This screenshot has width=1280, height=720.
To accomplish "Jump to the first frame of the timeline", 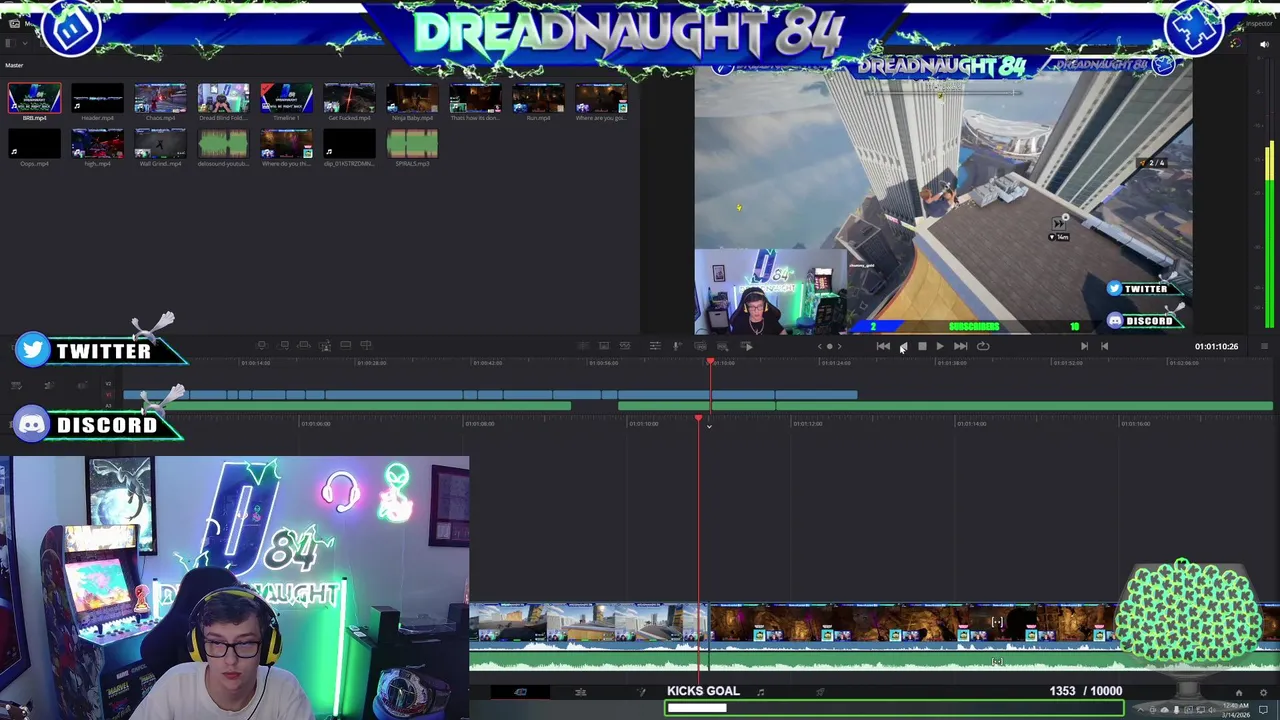I will (883, 346).
